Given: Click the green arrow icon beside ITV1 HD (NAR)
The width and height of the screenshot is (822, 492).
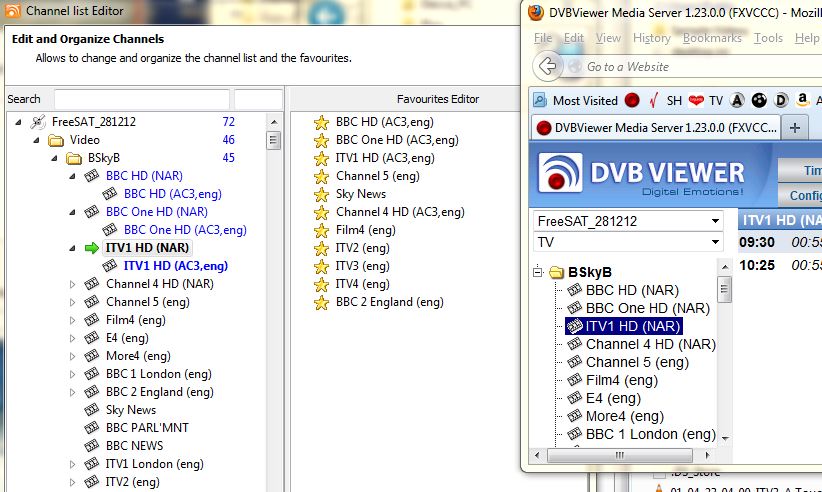Looking at the screenshot, I should tap(92, 248).
